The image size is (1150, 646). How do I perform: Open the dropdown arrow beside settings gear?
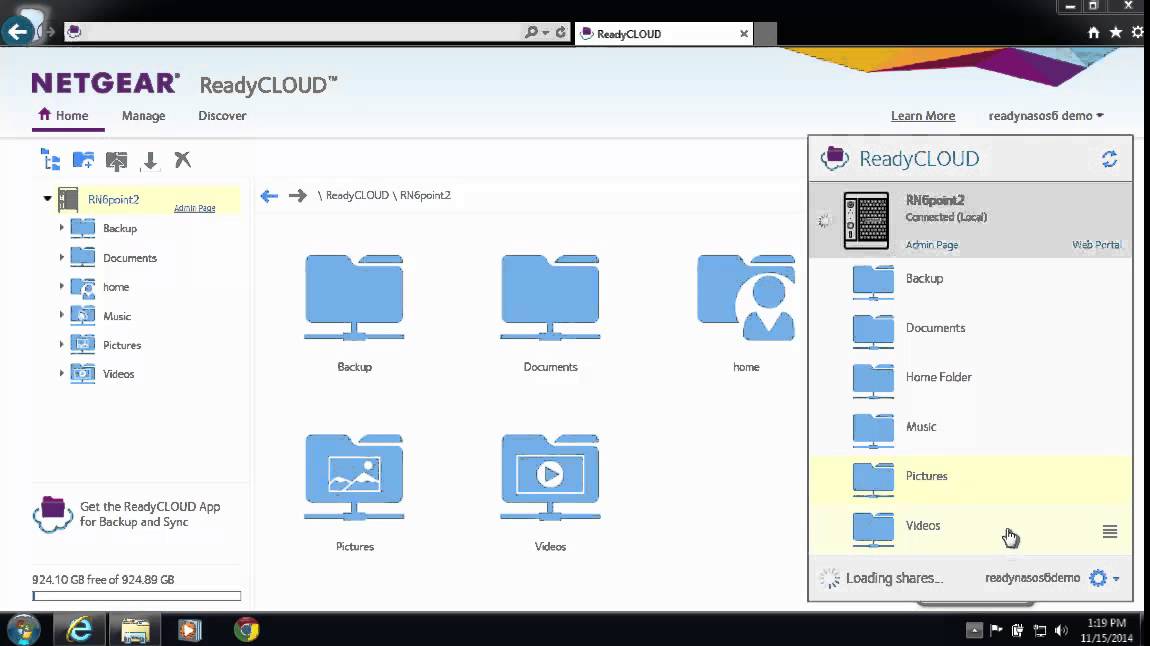pyautogui.click(x=1116, y=579)
